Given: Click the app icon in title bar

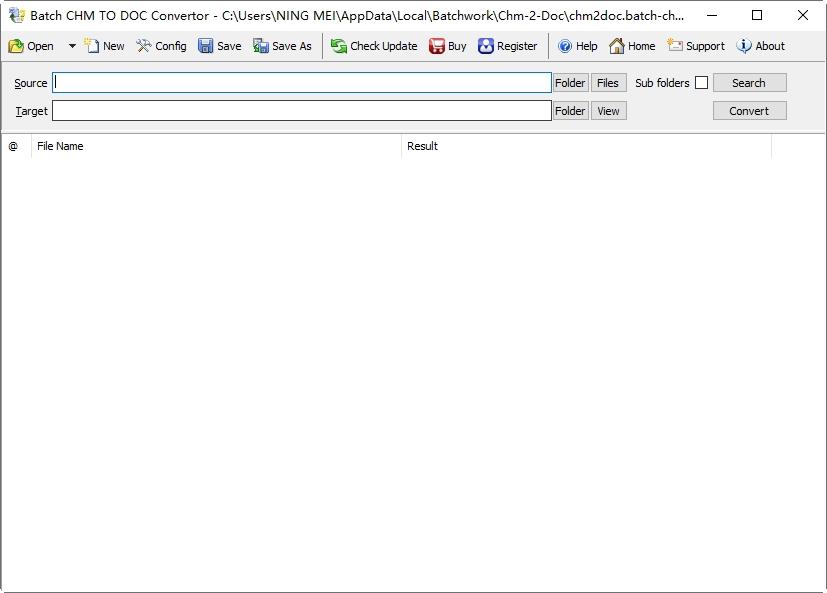Looking at the screenshot, I should 17,15.
